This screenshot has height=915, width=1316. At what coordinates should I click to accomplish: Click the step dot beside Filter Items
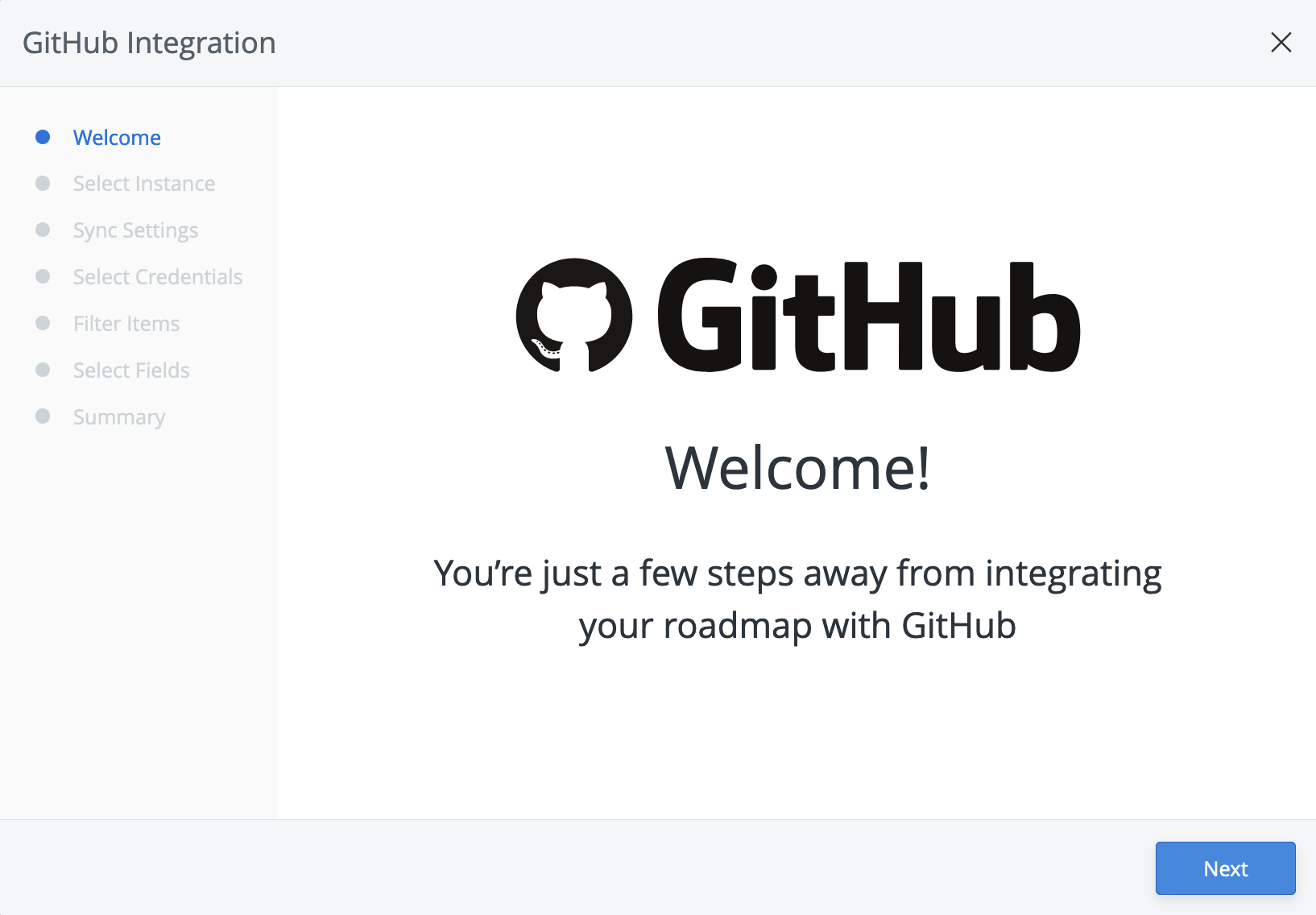coord(43,324)
